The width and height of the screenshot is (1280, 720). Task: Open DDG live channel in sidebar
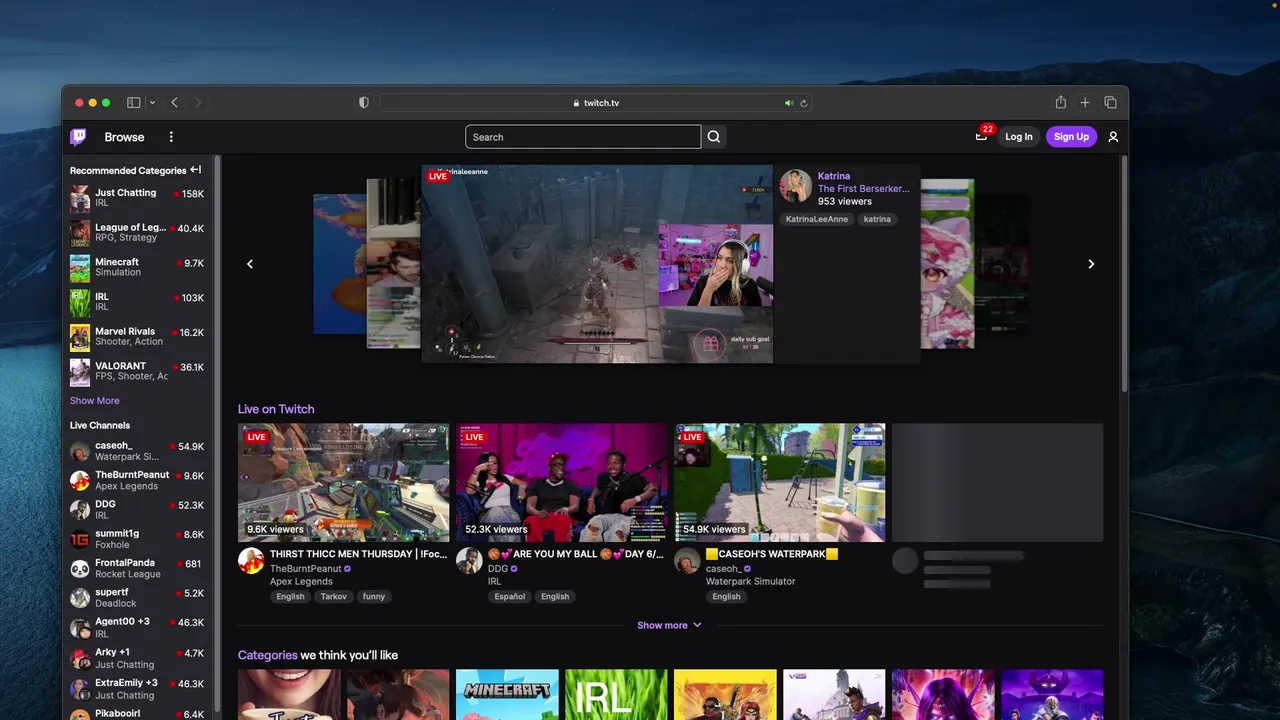tap(137, 510)
